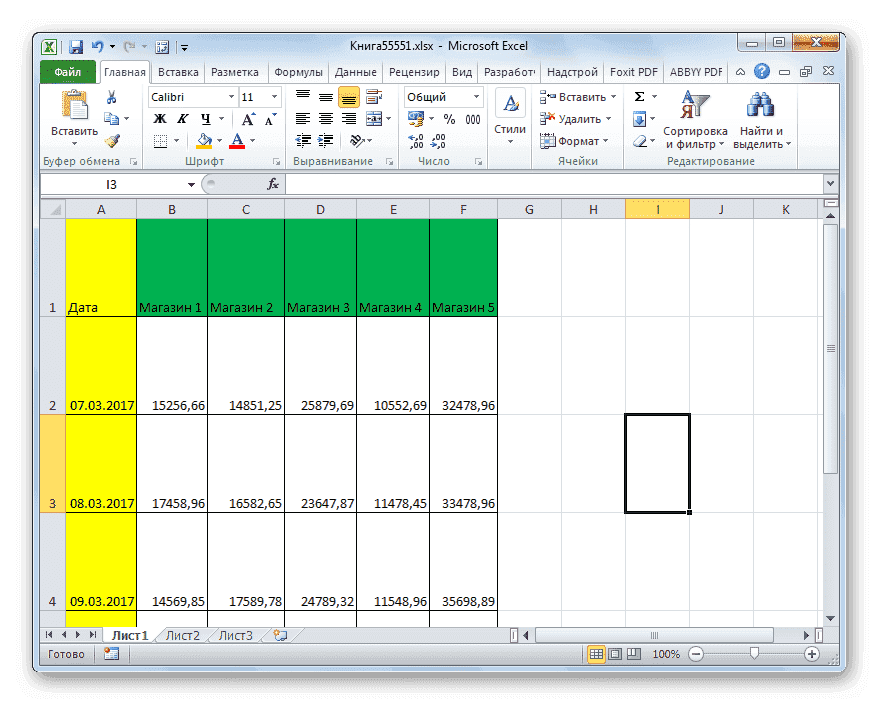The height and width of the screenshot is (705, 879).
Task: Switch to the Вставка ribbon tab
Action: (x=177, y=71)
